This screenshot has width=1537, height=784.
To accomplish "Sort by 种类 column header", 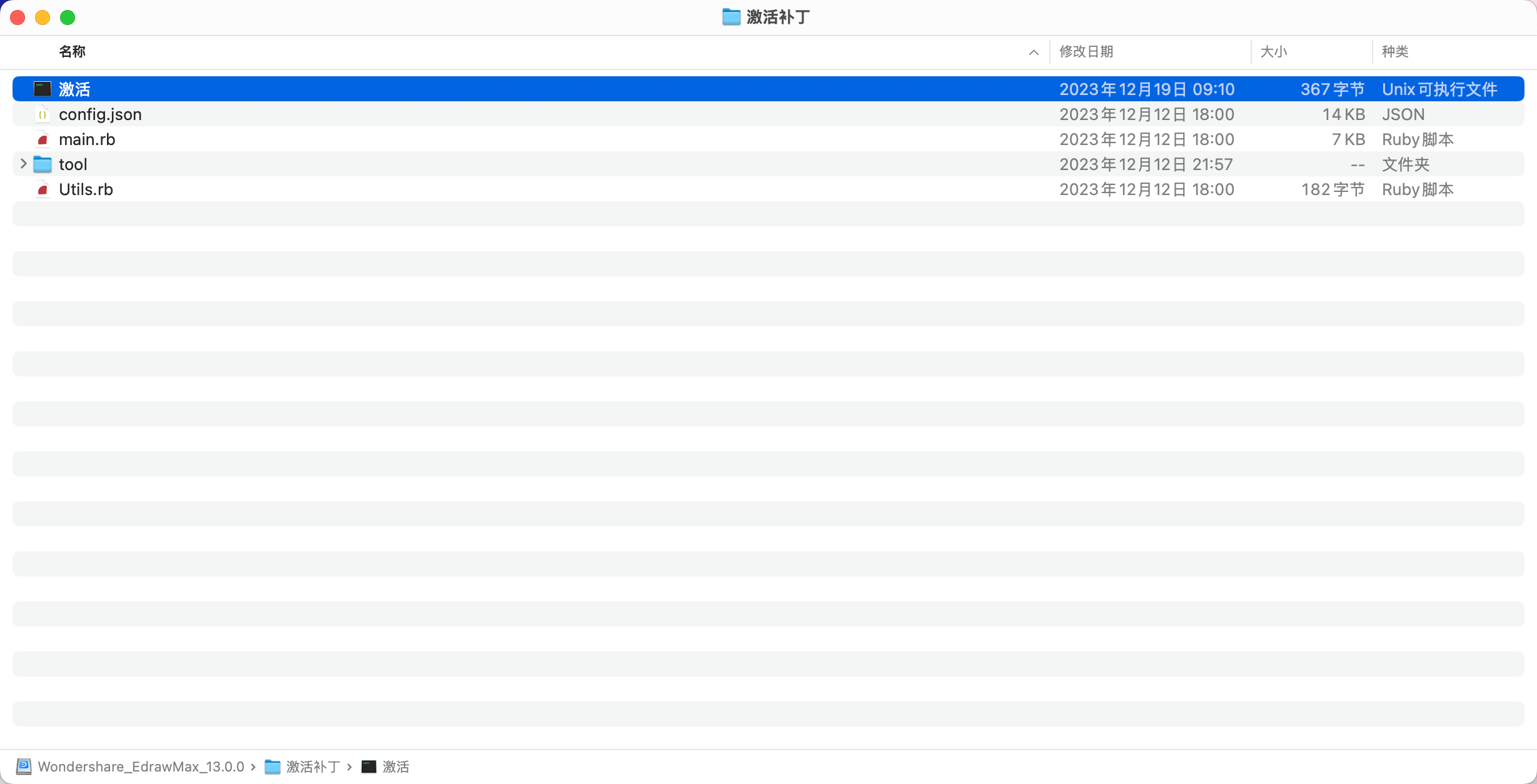I will 1395,52.
